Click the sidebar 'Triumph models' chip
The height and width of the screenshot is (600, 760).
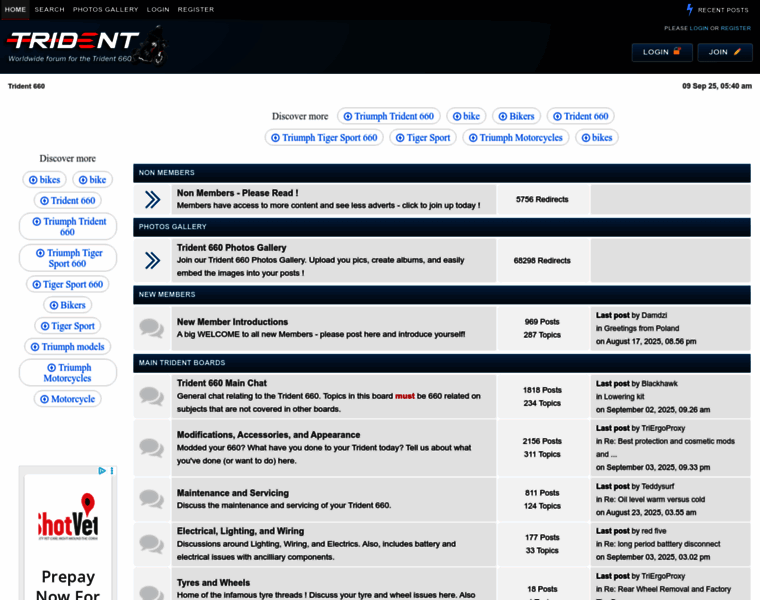tap(67, 347)
